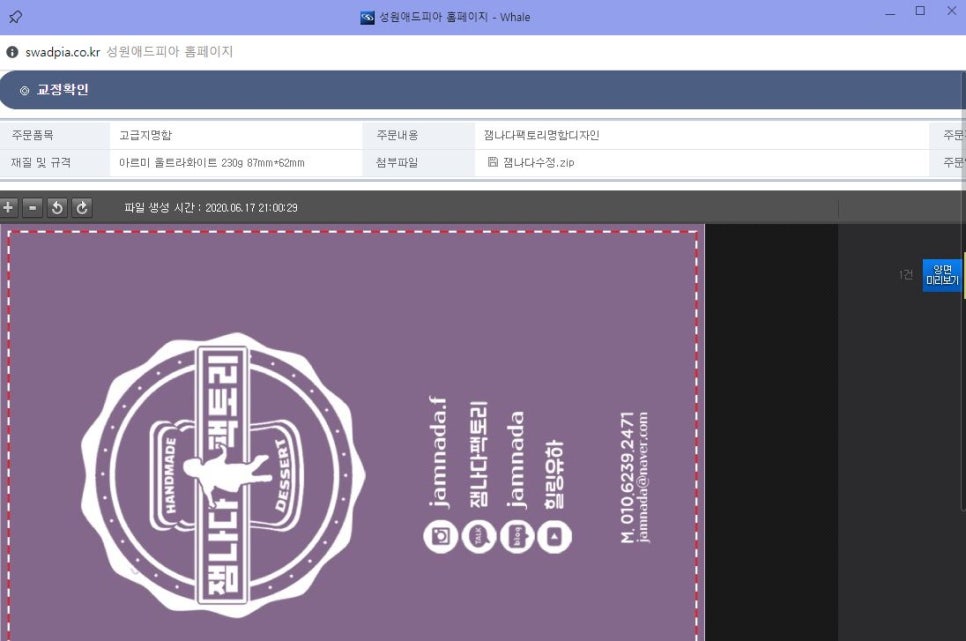Screen dimensions: 966x641
Task: Click the 재질 및 규격 label cell
Action: click(x=55, y=163)
